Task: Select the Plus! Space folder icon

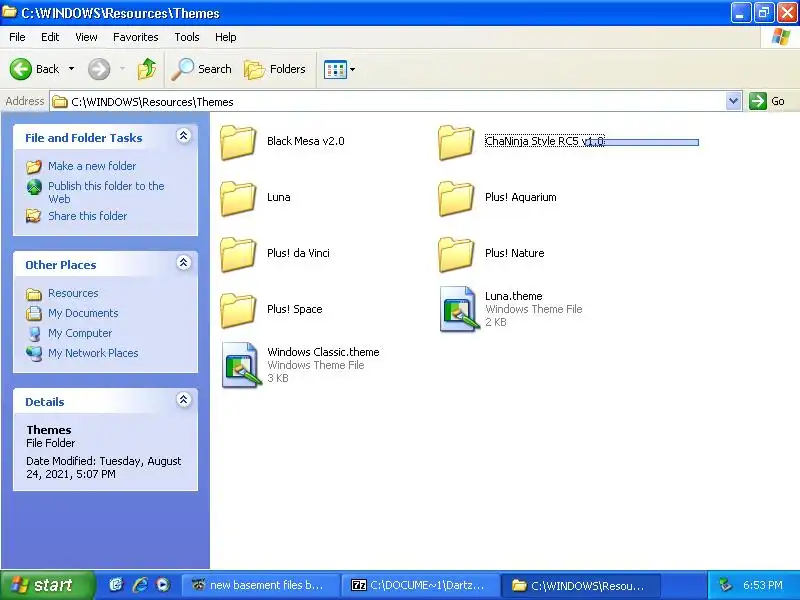Action: pyautogui.click(x=238, y=311)
